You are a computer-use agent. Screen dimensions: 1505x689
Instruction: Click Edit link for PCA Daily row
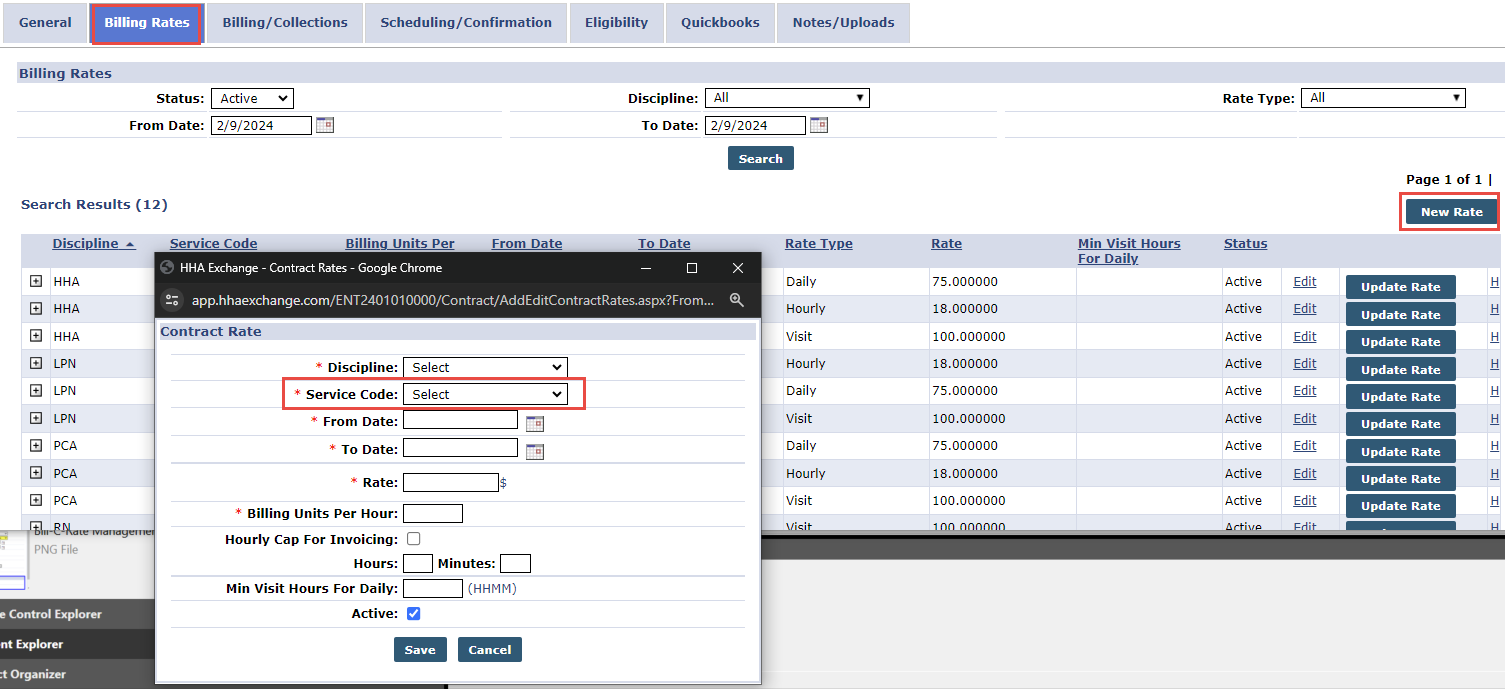1304,446
